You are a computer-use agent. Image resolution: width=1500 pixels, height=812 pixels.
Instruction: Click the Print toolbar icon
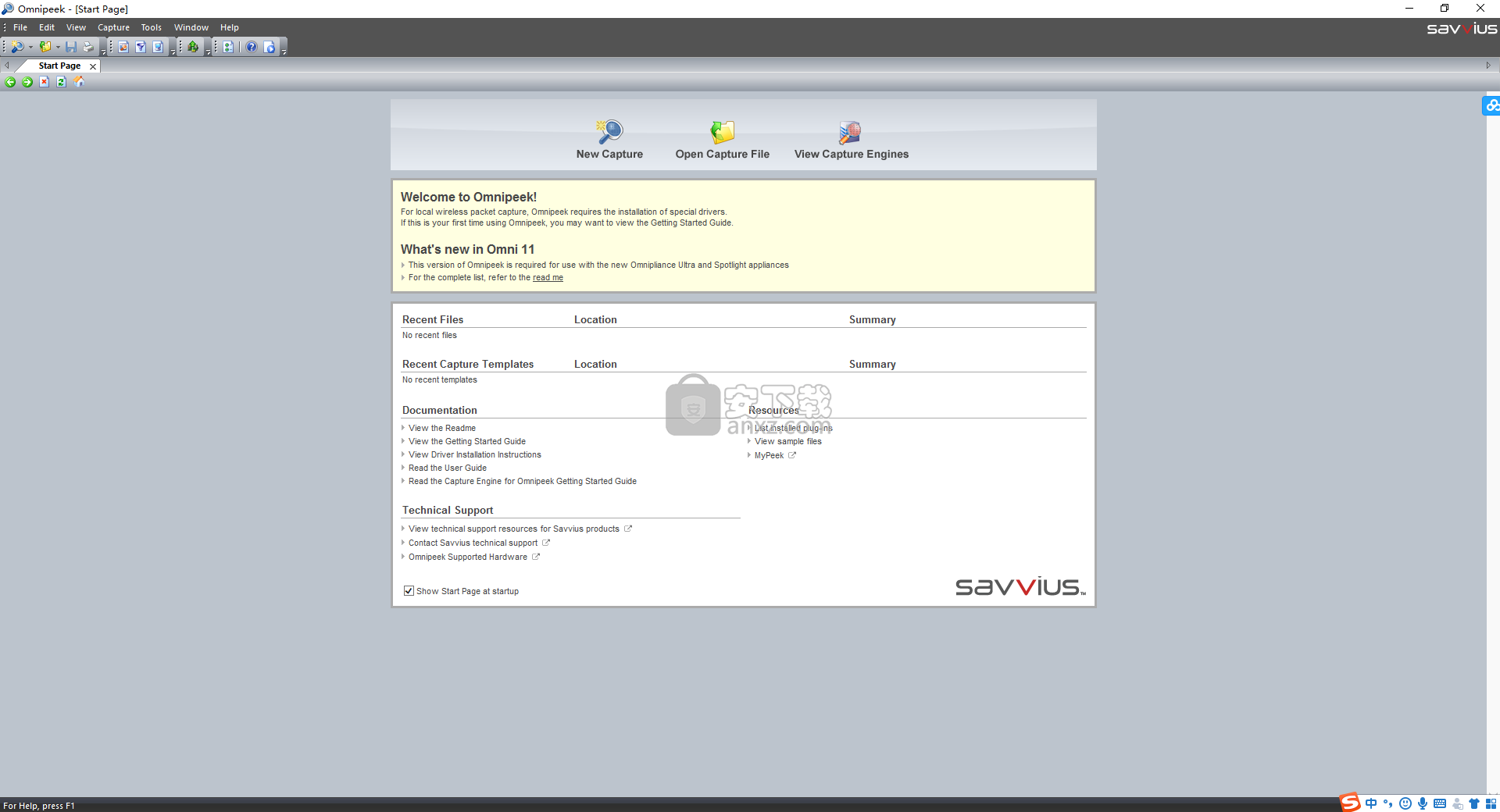(88, 47)
